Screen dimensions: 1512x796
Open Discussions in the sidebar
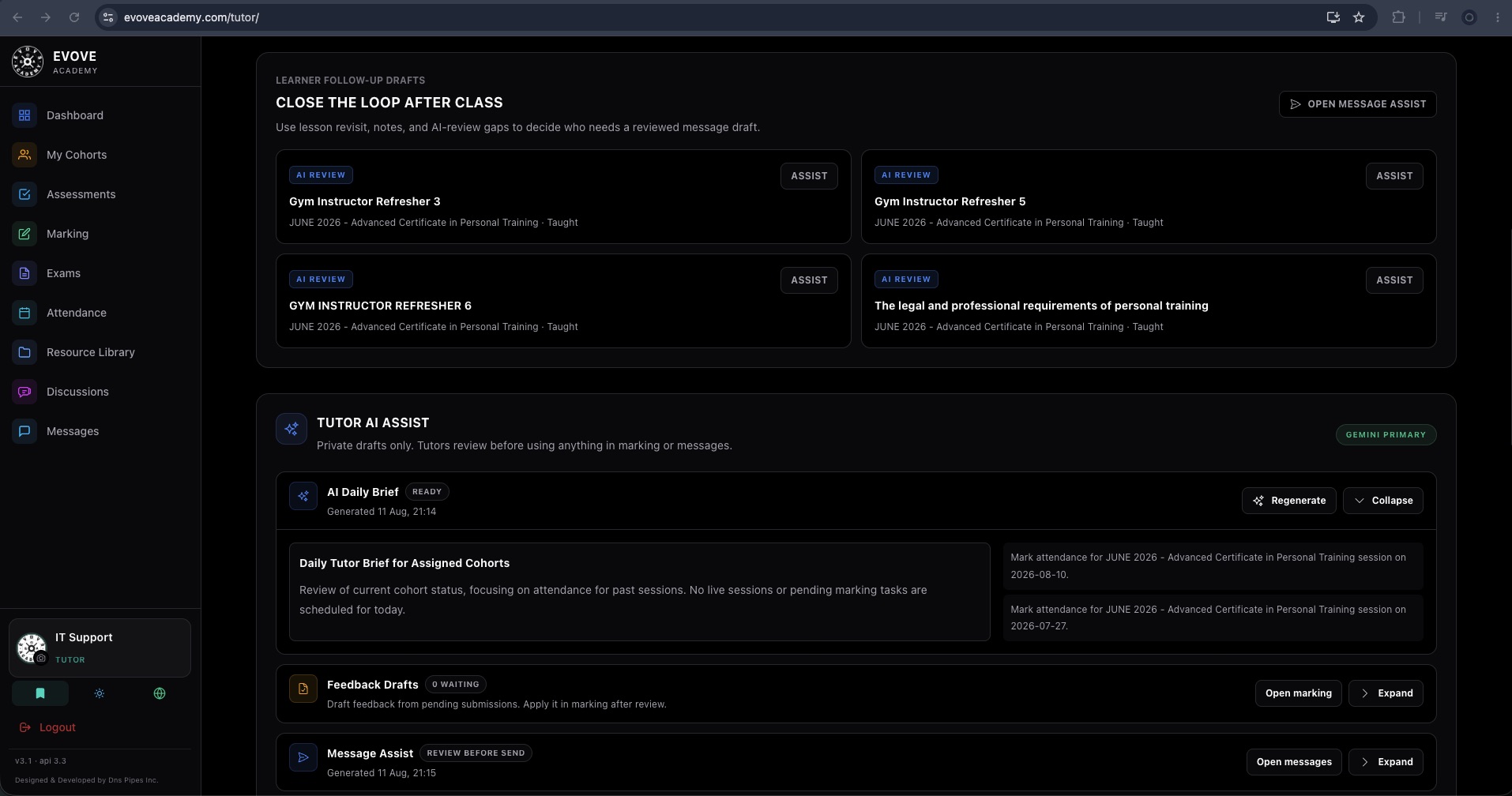pyautogui.click(x=100, y=392)
